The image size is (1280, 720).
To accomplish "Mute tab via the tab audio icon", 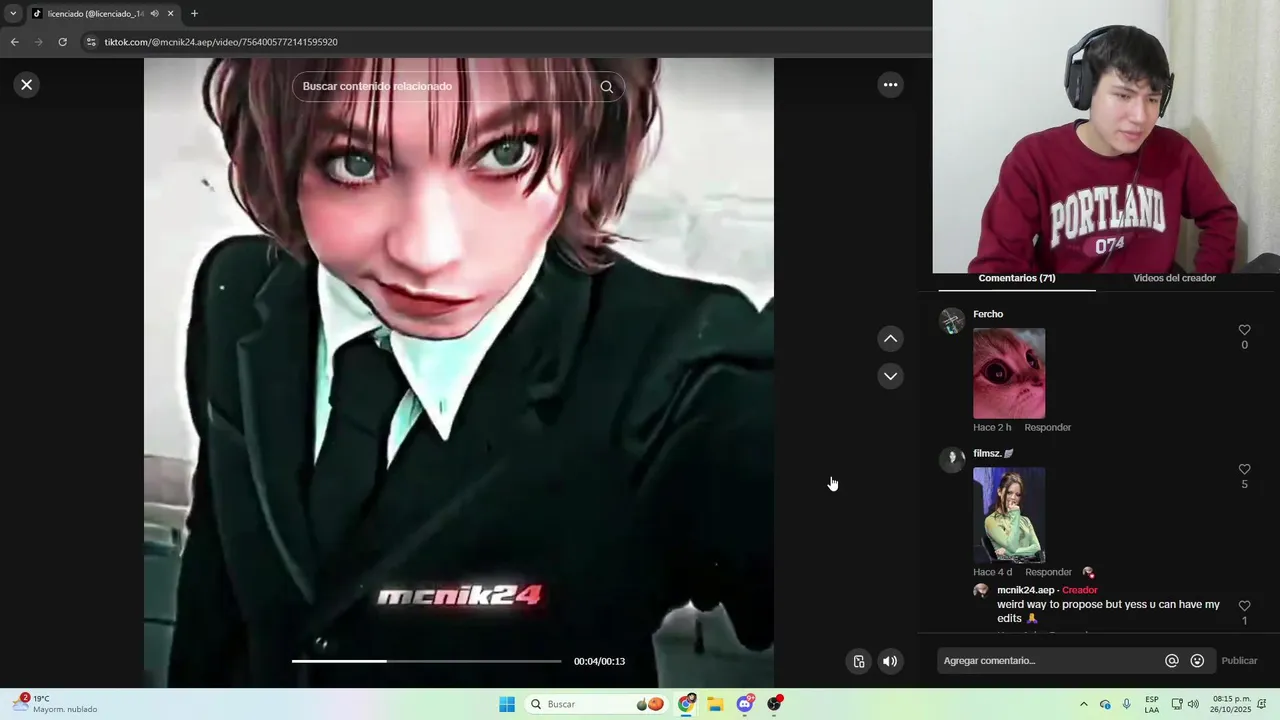I will [154, 14].
